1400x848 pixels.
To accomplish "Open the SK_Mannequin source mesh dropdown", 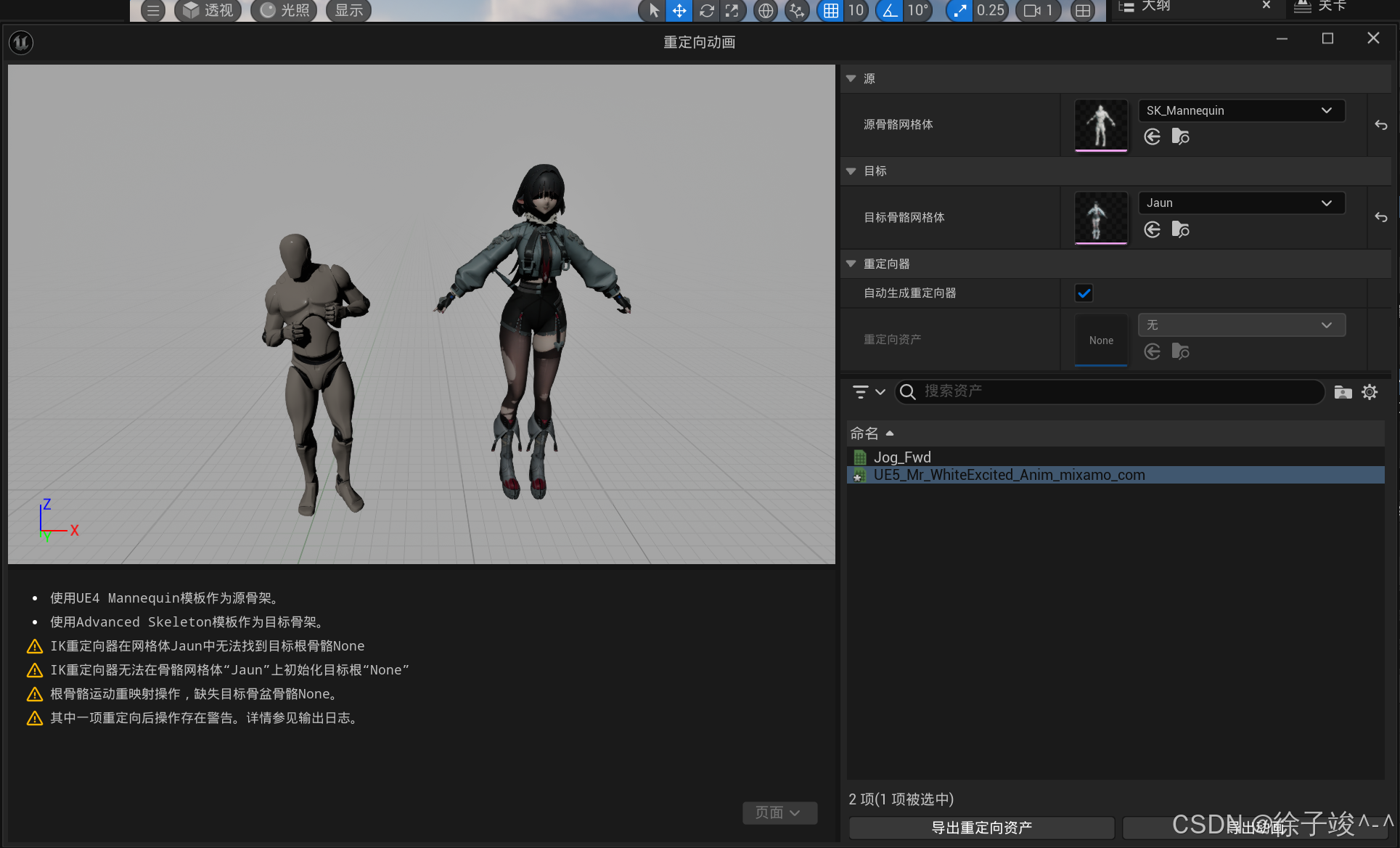I will (x=1240, y=110).
